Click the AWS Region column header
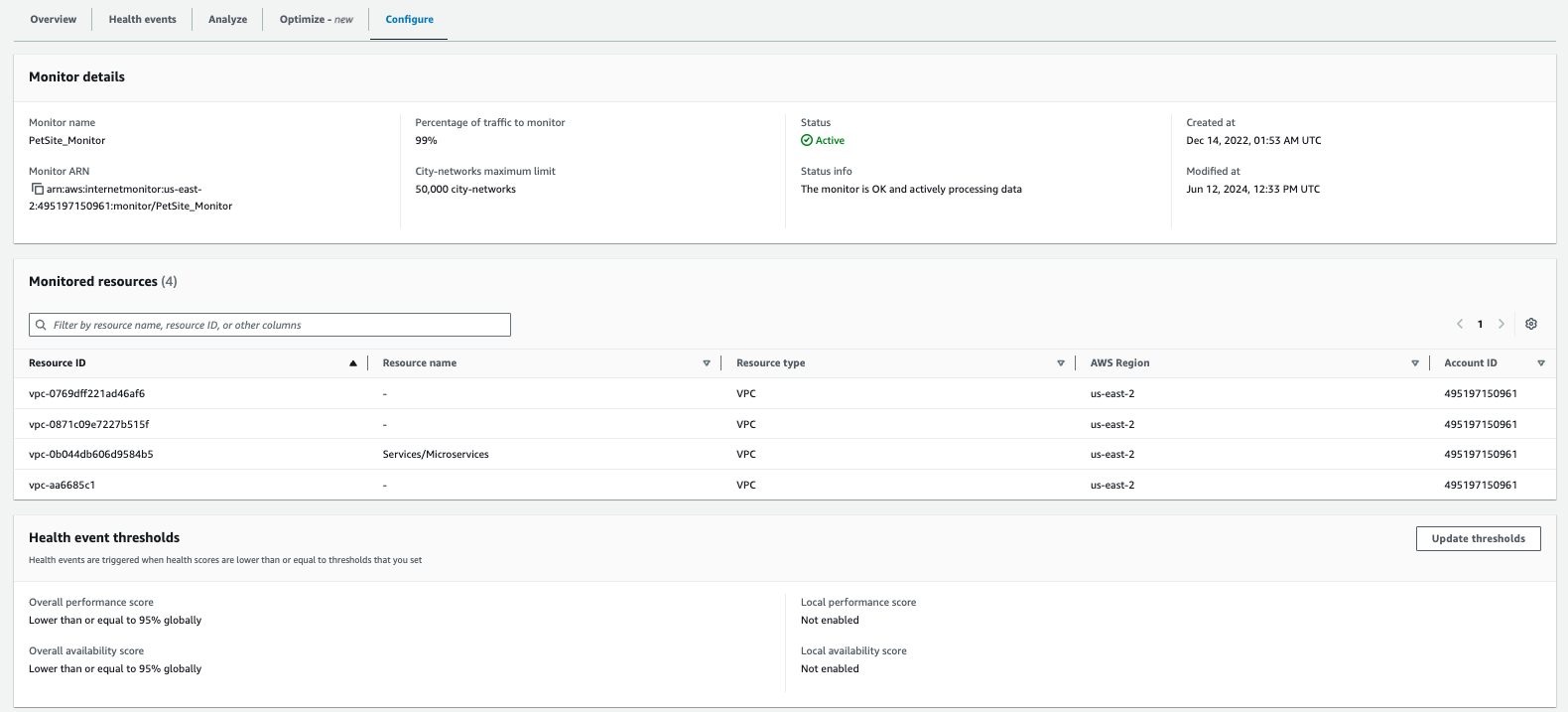Screen dimensions: 1568x712 click(1119, 363)
